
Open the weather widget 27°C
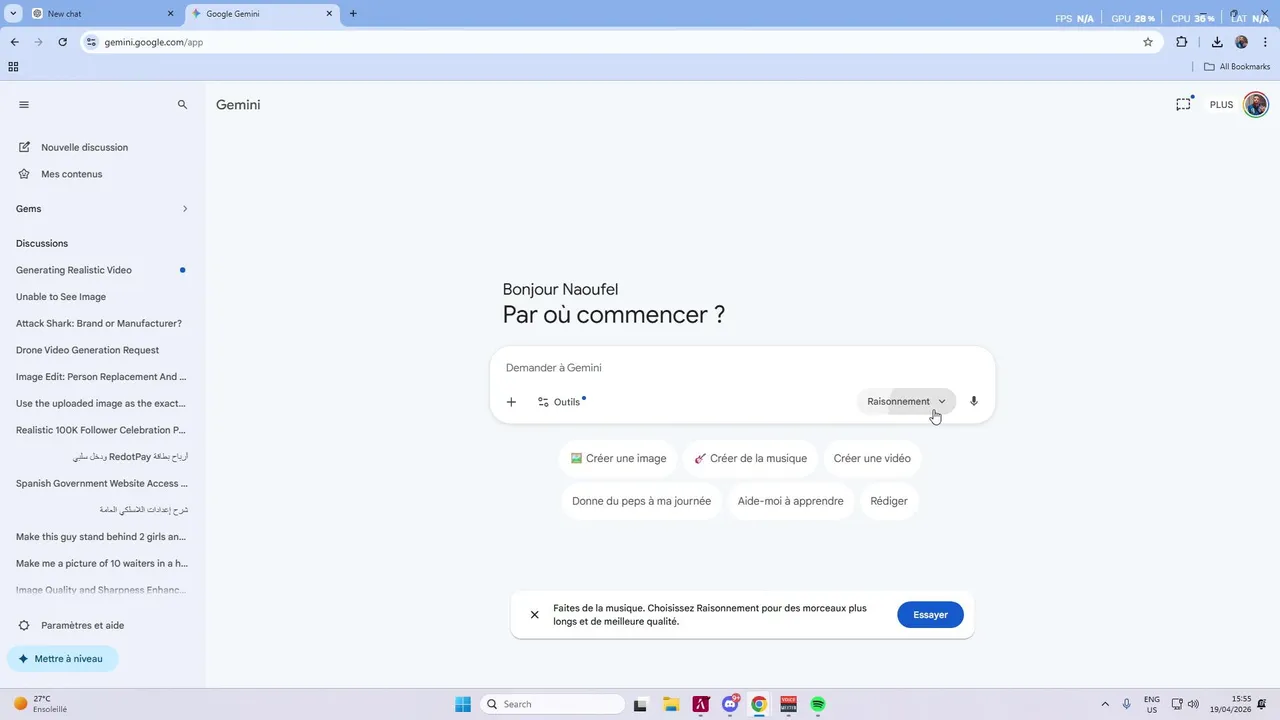40,704
